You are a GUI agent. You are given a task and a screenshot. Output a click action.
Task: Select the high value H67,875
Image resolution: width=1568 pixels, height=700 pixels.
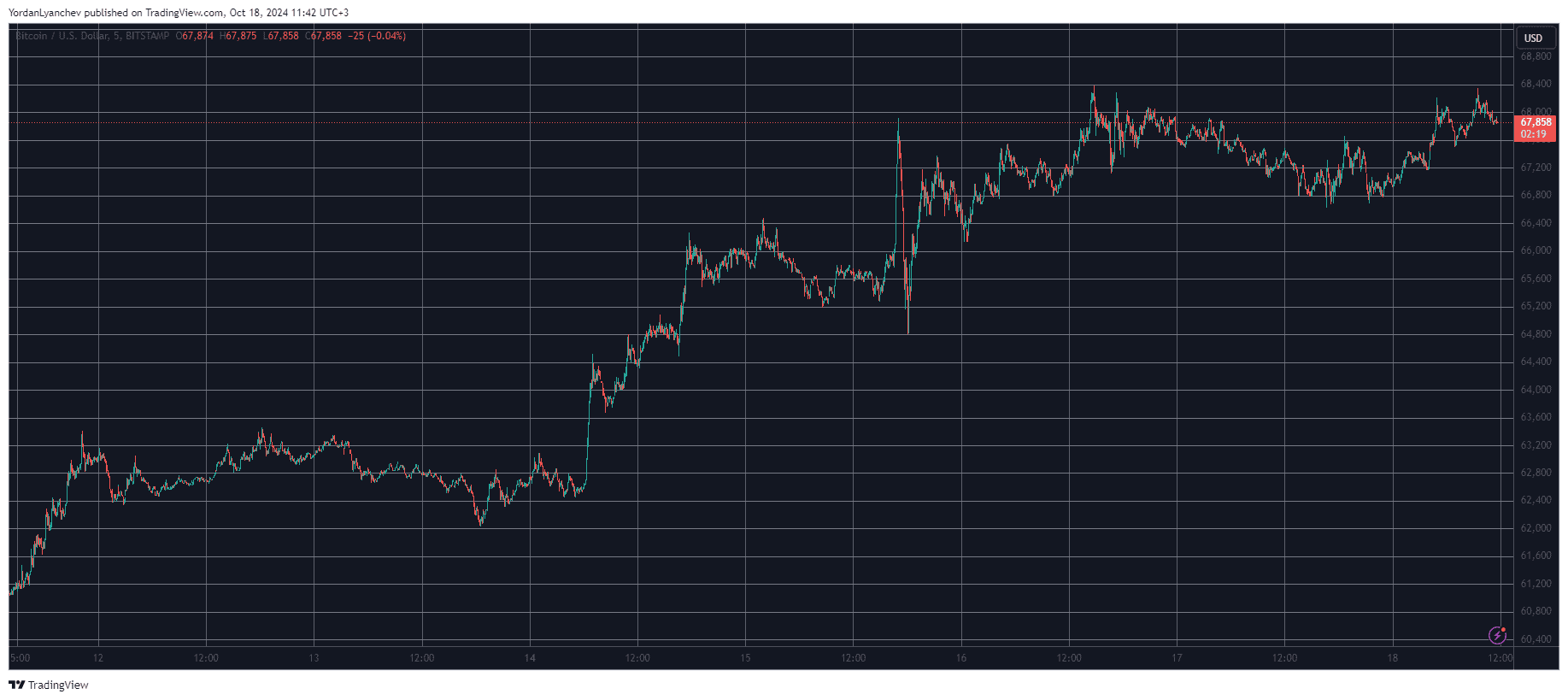238,36
